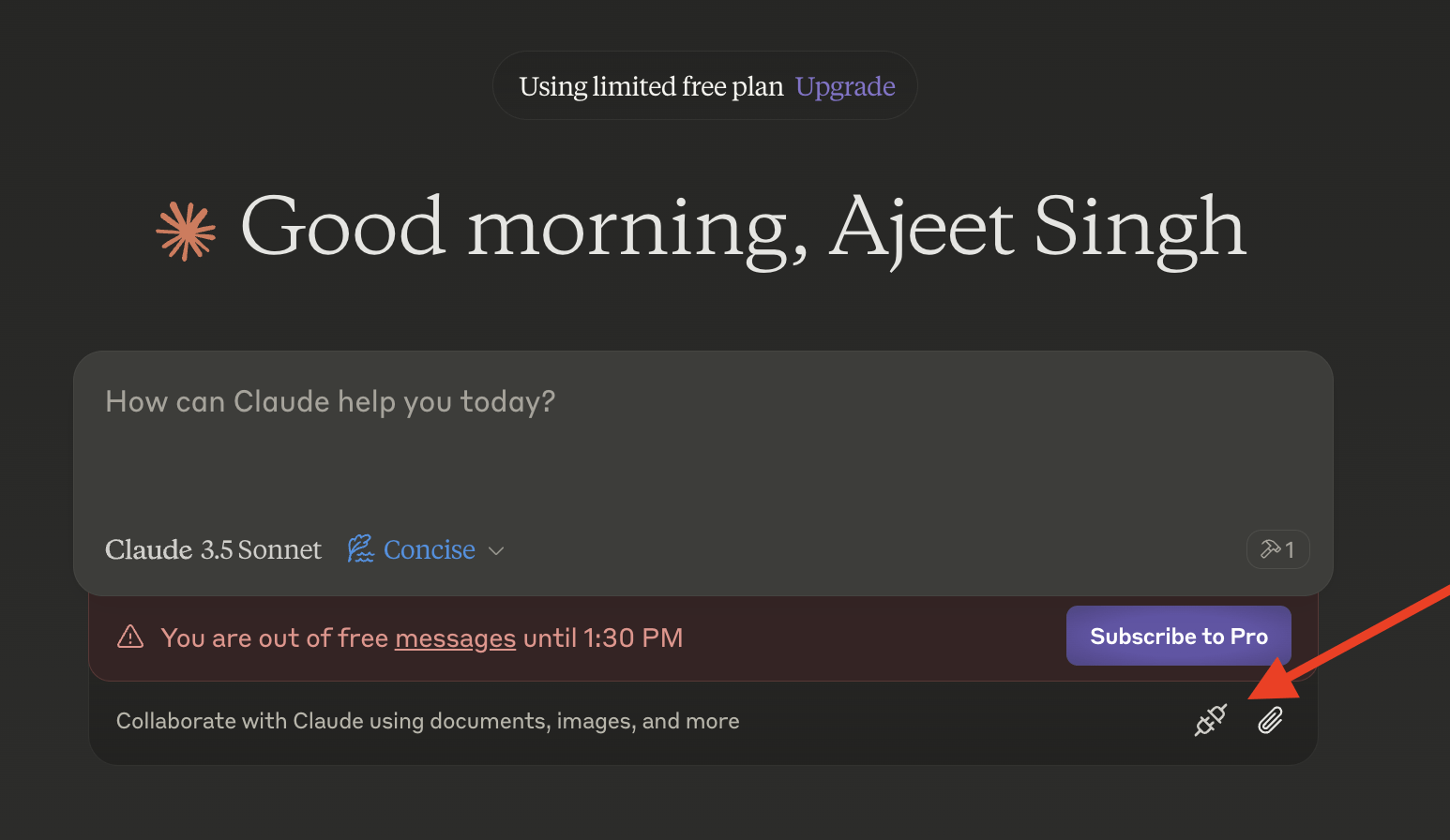Click the warning triangle icon
Viewport: 1450px width, 840px height.
click(x=130, y=637)
